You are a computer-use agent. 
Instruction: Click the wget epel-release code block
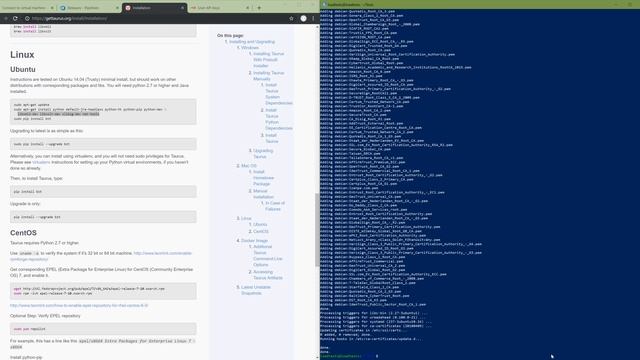pyautogui.click(x=103, y=291)
